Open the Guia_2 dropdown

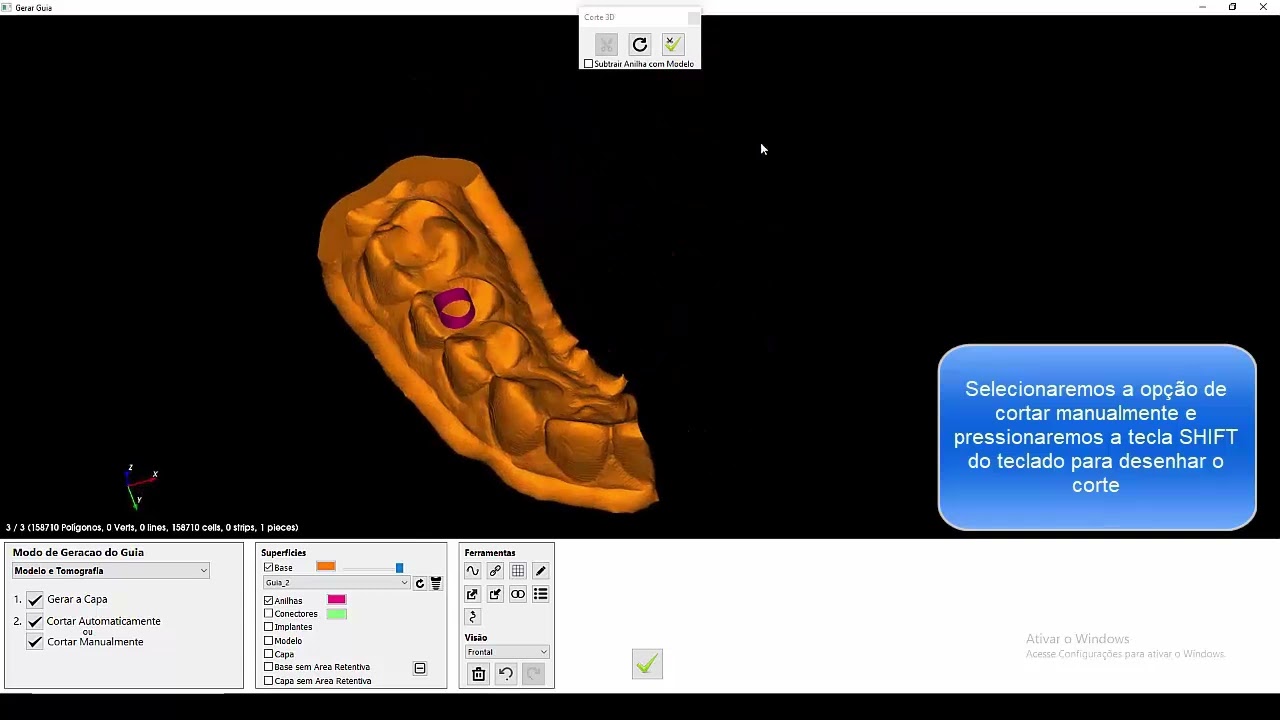[x=337, y=583]
